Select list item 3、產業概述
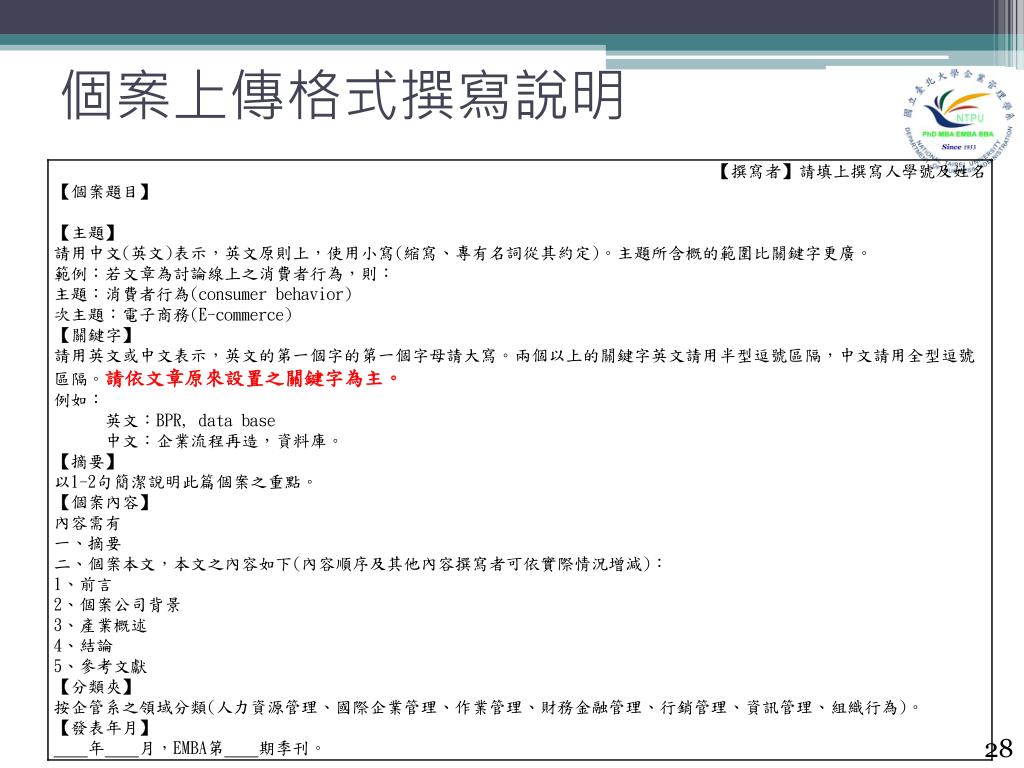Image resolution: width=1024 pixels, height=768 pixels. pos(101,626)
